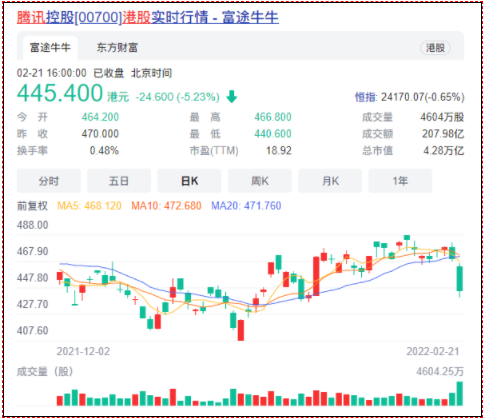Image resolution: width=485 pixels, height=420 pixels.
Task: Click the 4604.25万 volume figure
Action: (440, 372)
